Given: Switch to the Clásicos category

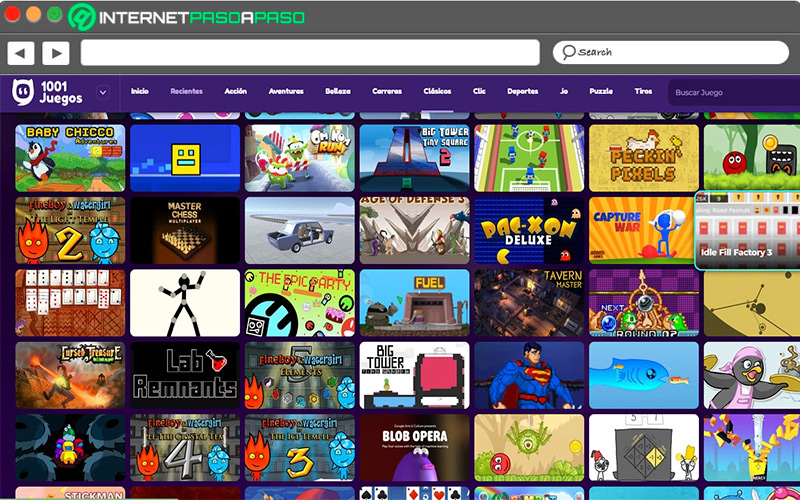Looking at the screenshot, I should pos(437,91).
